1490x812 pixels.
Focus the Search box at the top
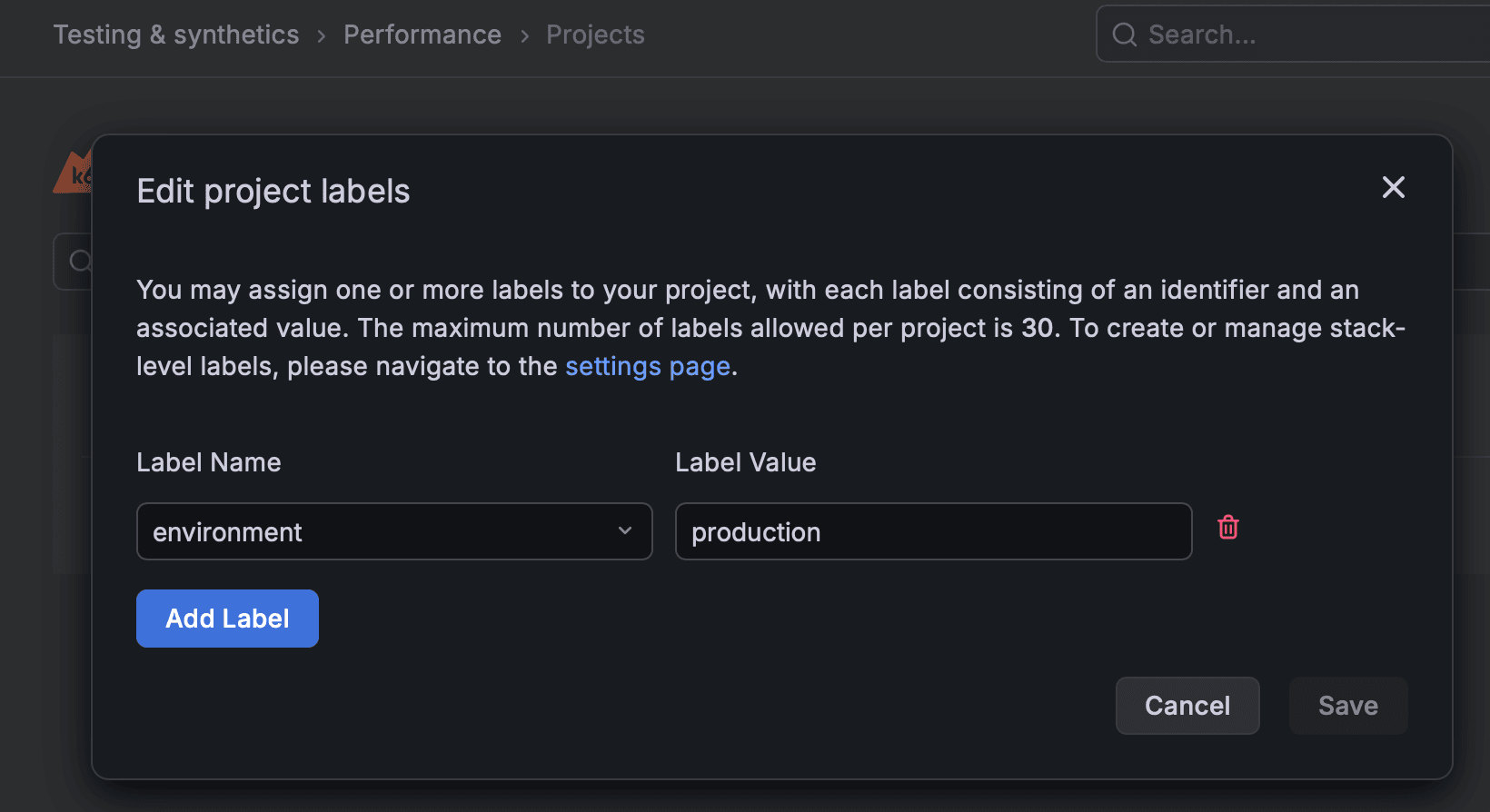(x=1294, y=35)
